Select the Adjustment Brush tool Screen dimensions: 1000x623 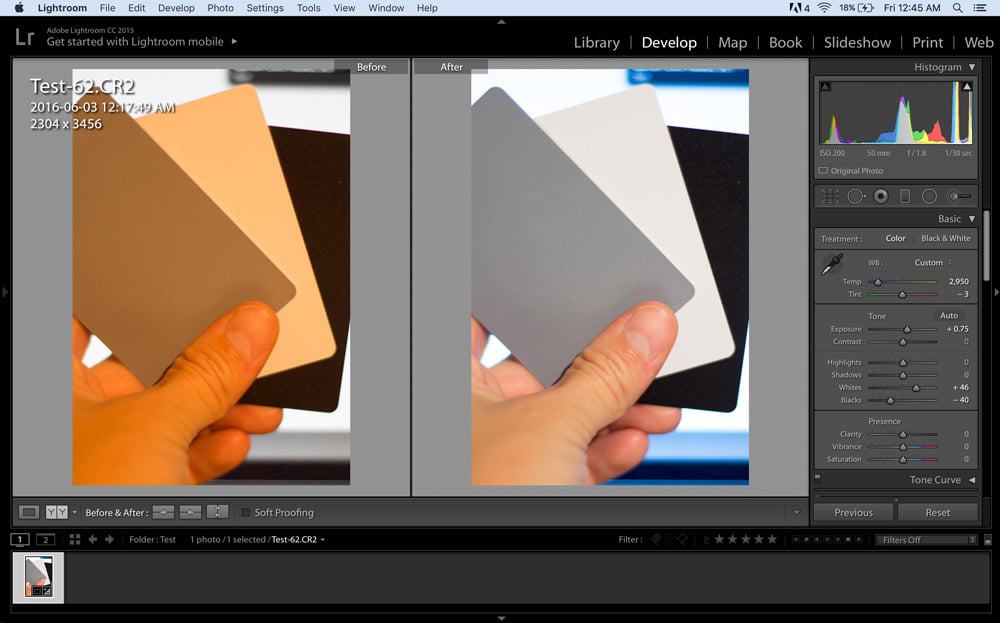[x=958, y=196]
